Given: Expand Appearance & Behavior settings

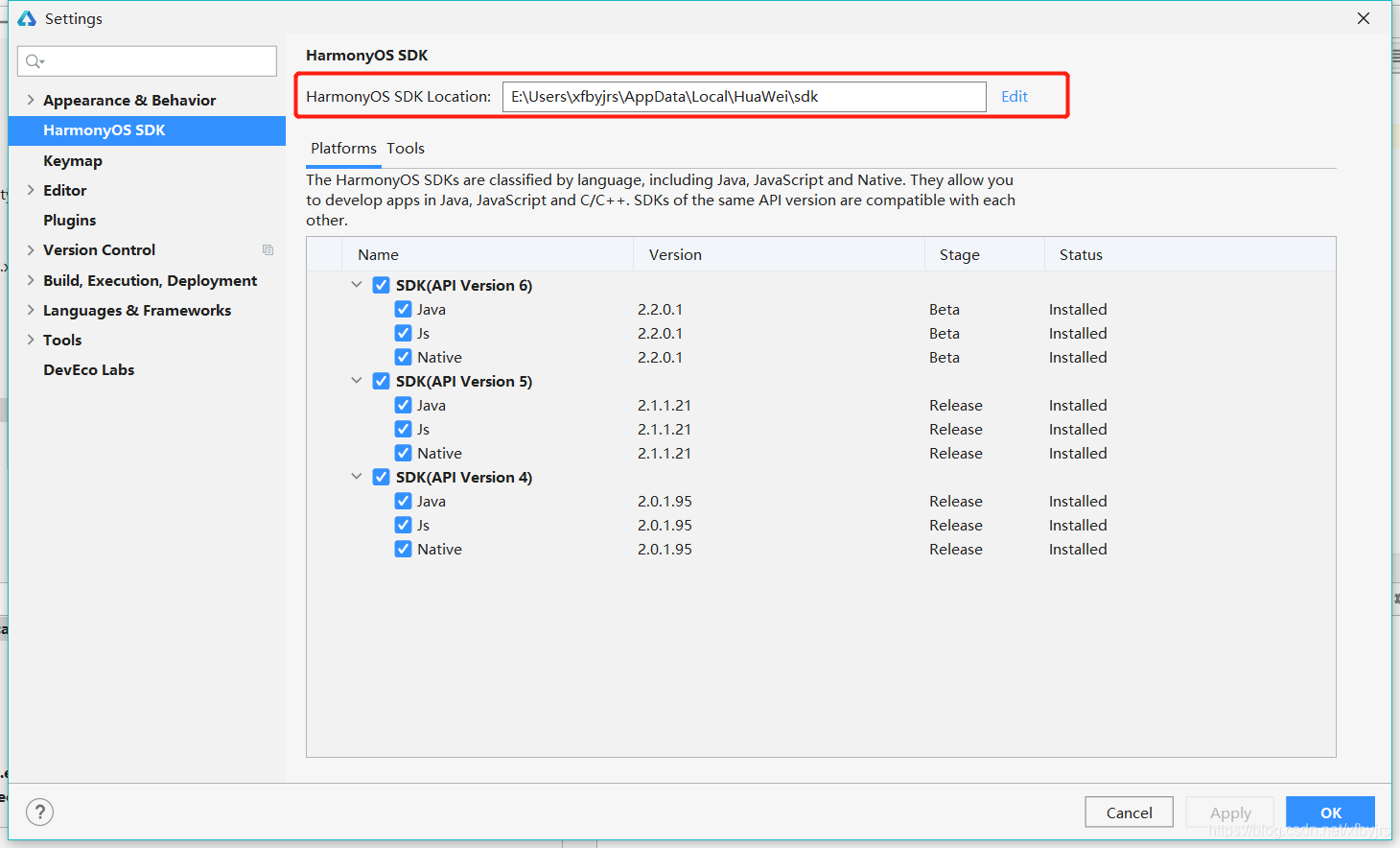Looking at the screenshot, I should [x=31, y=100].
